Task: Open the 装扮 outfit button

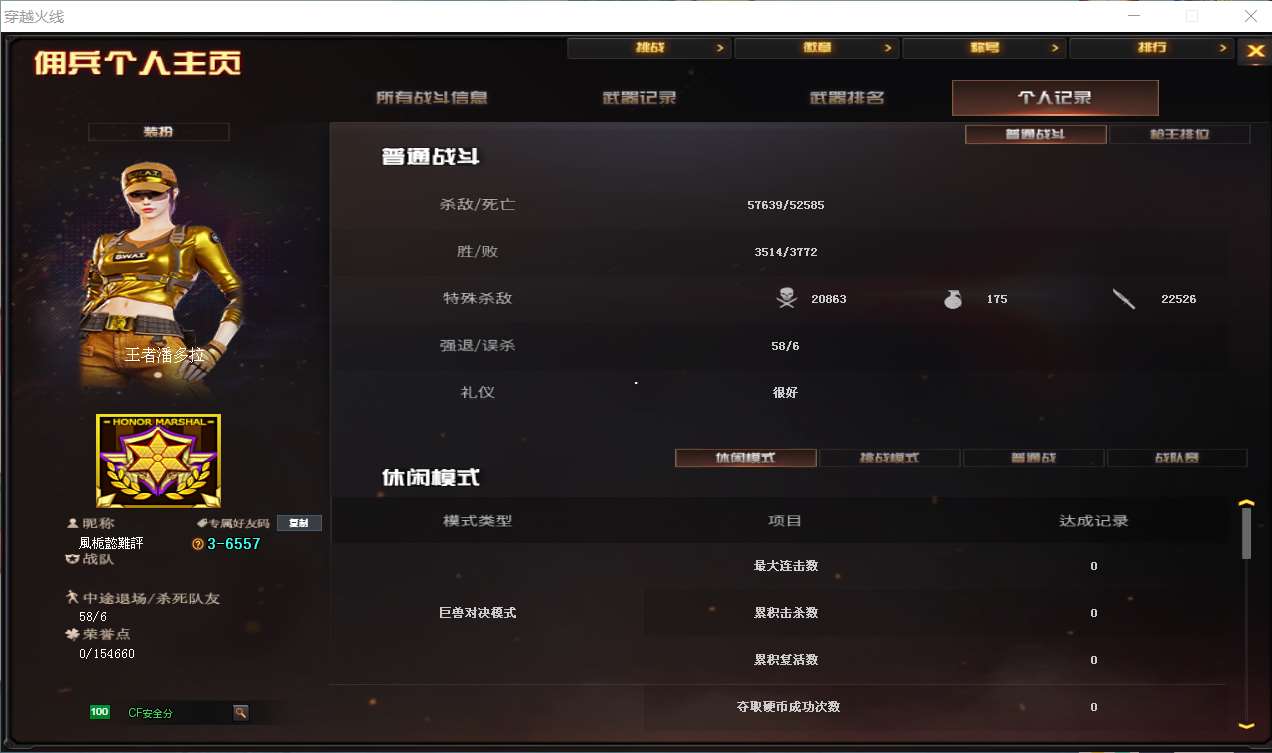Action: click(159, 132)
